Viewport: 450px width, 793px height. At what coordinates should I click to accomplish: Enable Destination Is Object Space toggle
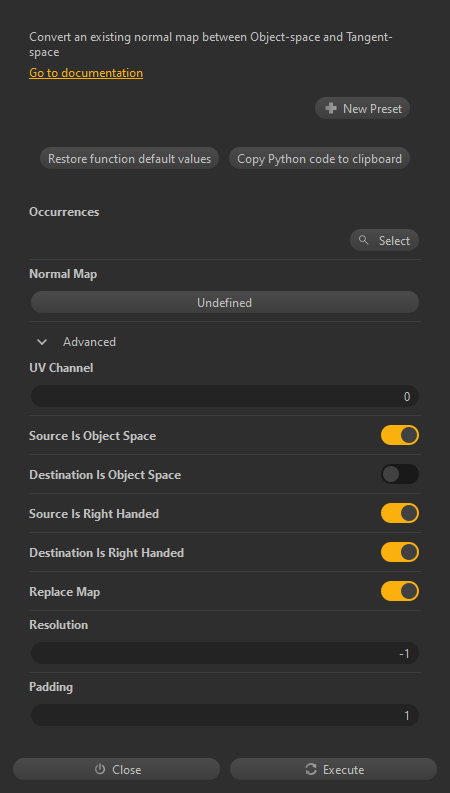[x=400, y=474]
